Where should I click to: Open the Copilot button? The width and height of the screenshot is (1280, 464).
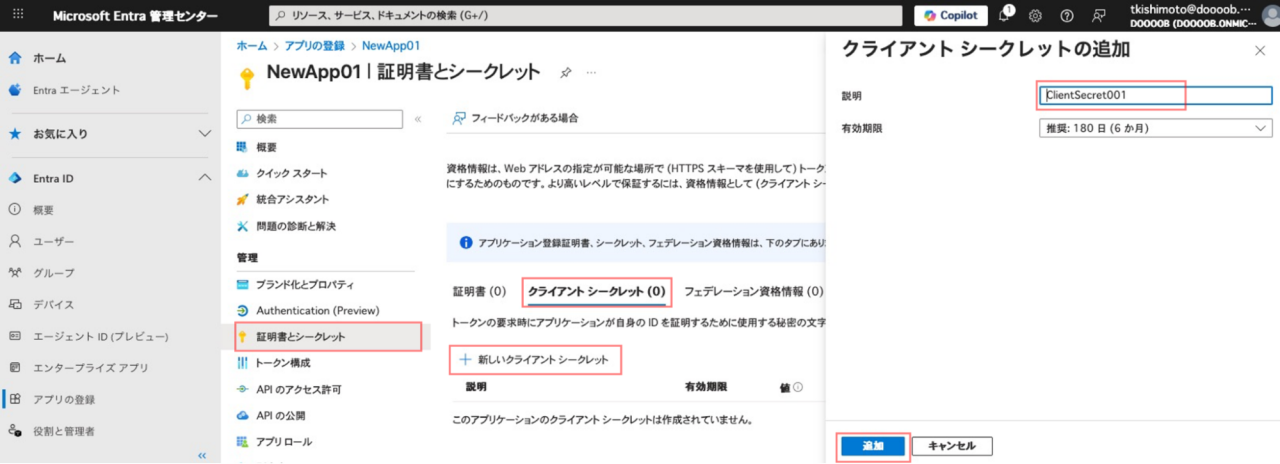(950, 16)
